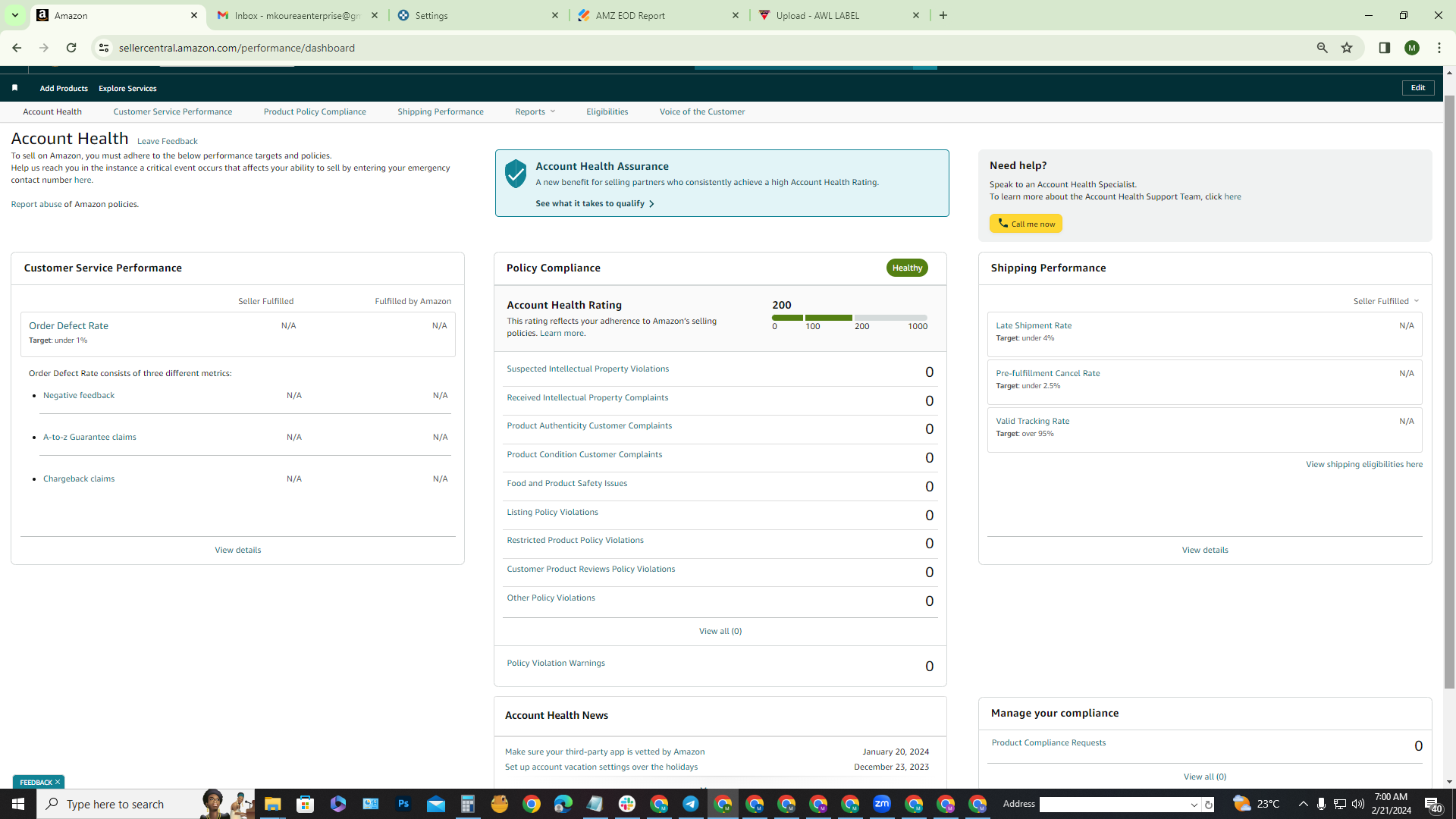Open the Valid Tracking Rate link
Viewport: 1456px width, 819px height.
pyautogui.click(x=1033, y=421)
